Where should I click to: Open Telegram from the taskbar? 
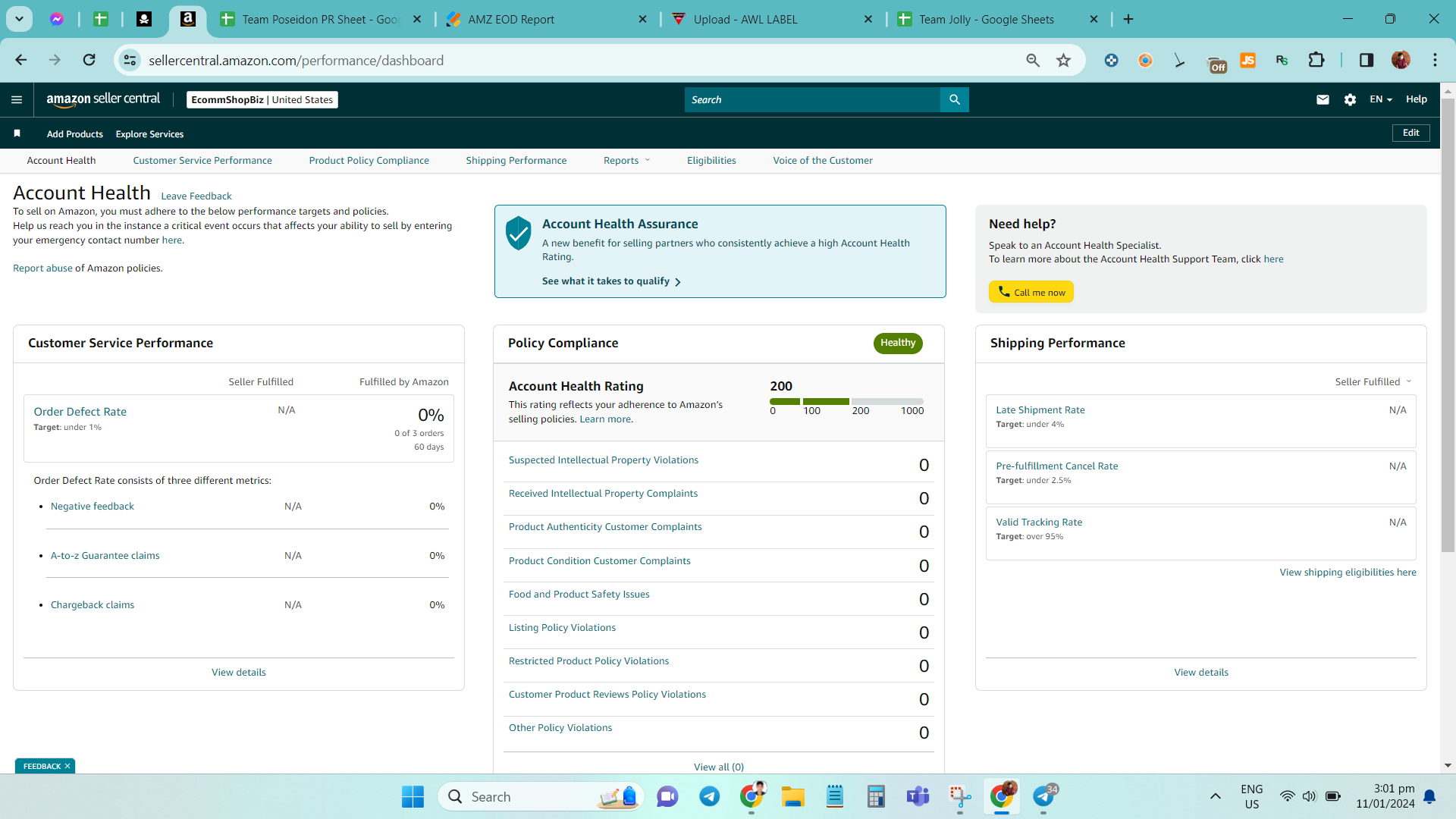(x=709, y=796)
